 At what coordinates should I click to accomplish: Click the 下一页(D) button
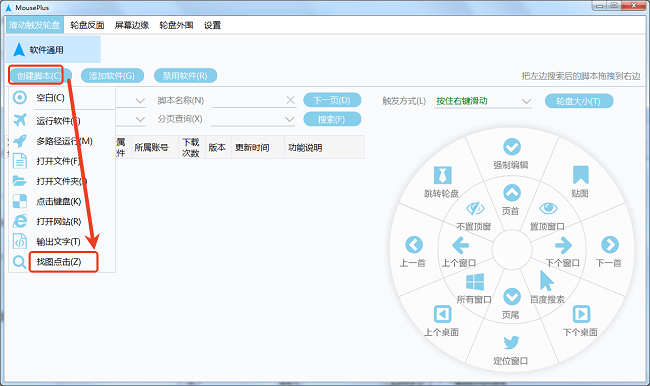pyautogui.click(x=332, y=100)
